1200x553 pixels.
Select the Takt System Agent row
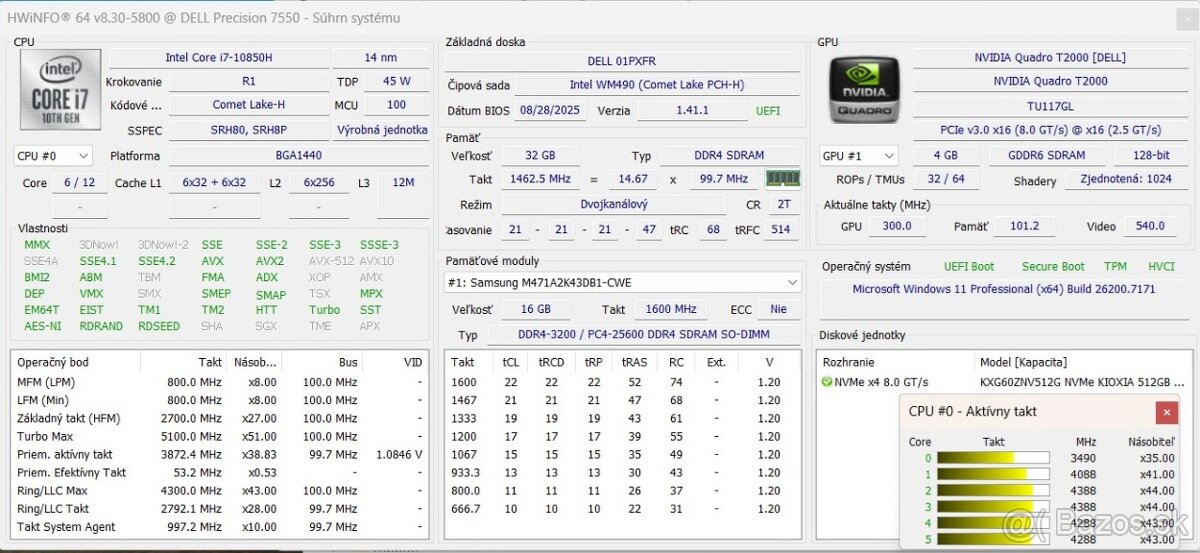click(220, 526)
